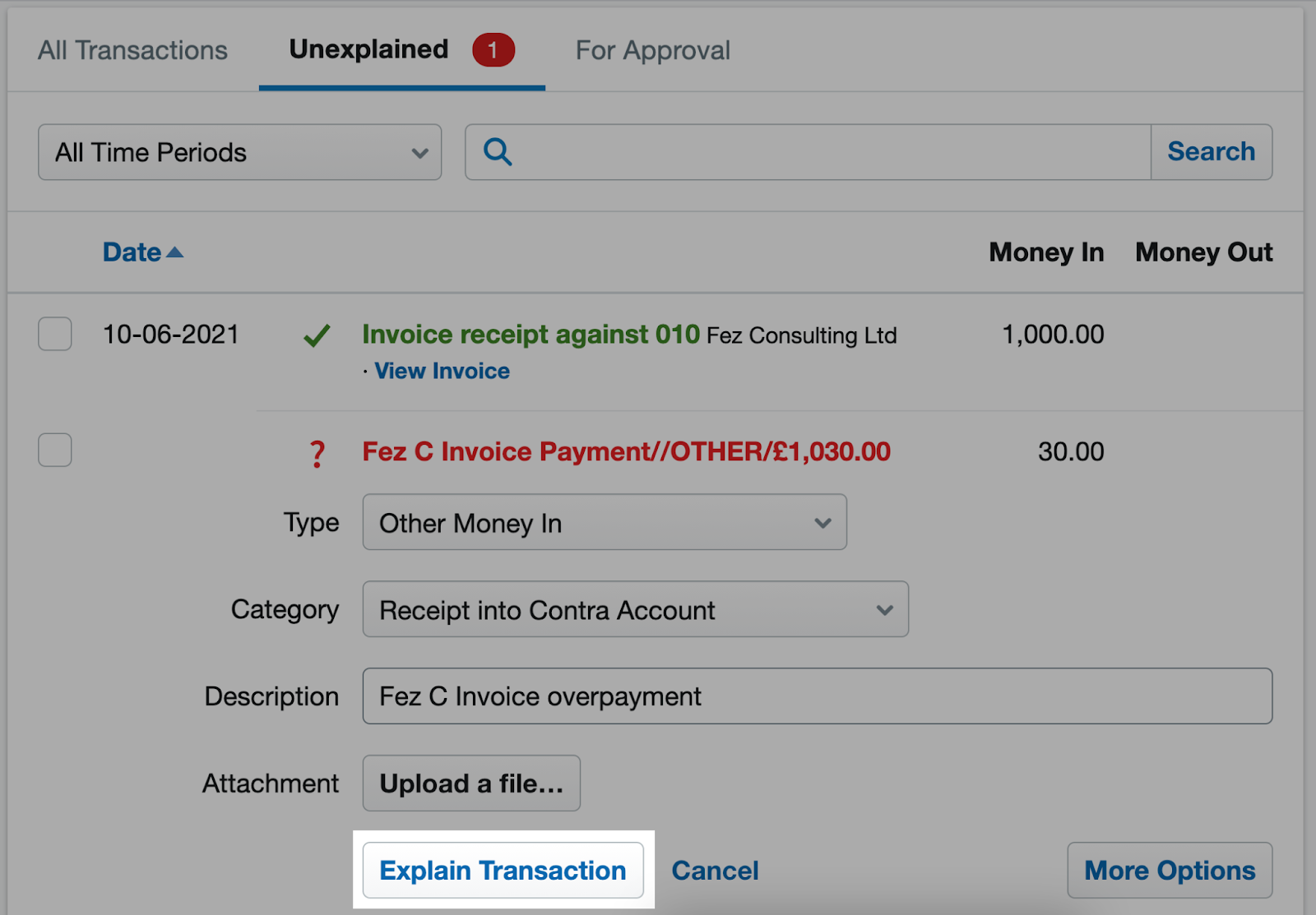Click the red unexplained count badge
The height and width of the screenshot is (915, 1316).
493,50
